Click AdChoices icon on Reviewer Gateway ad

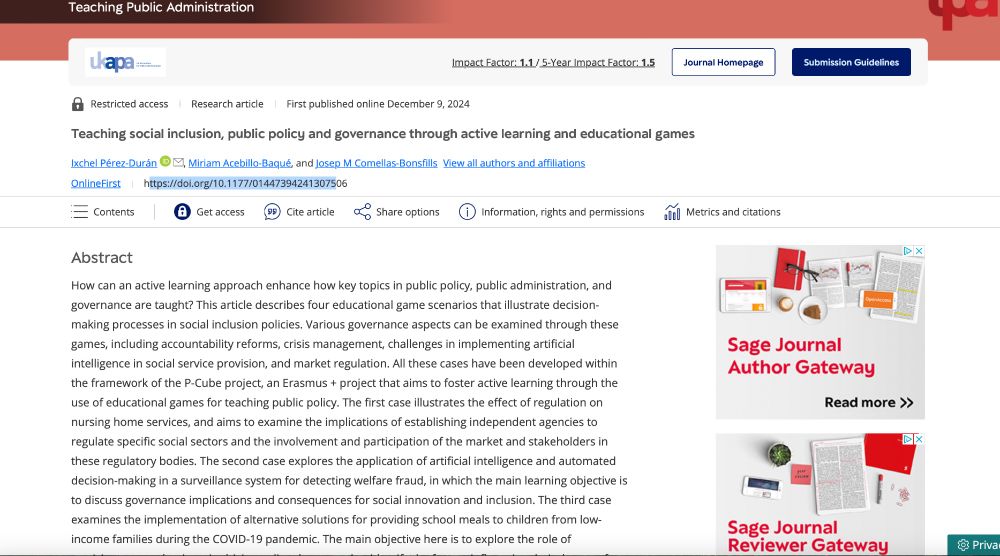(x=908, y=439)
